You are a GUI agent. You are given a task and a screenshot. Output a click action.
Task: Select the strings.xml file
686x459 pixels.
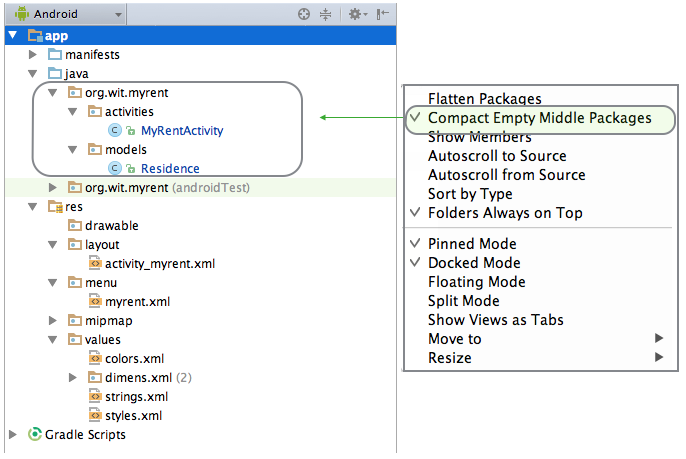tap(135, 396)
